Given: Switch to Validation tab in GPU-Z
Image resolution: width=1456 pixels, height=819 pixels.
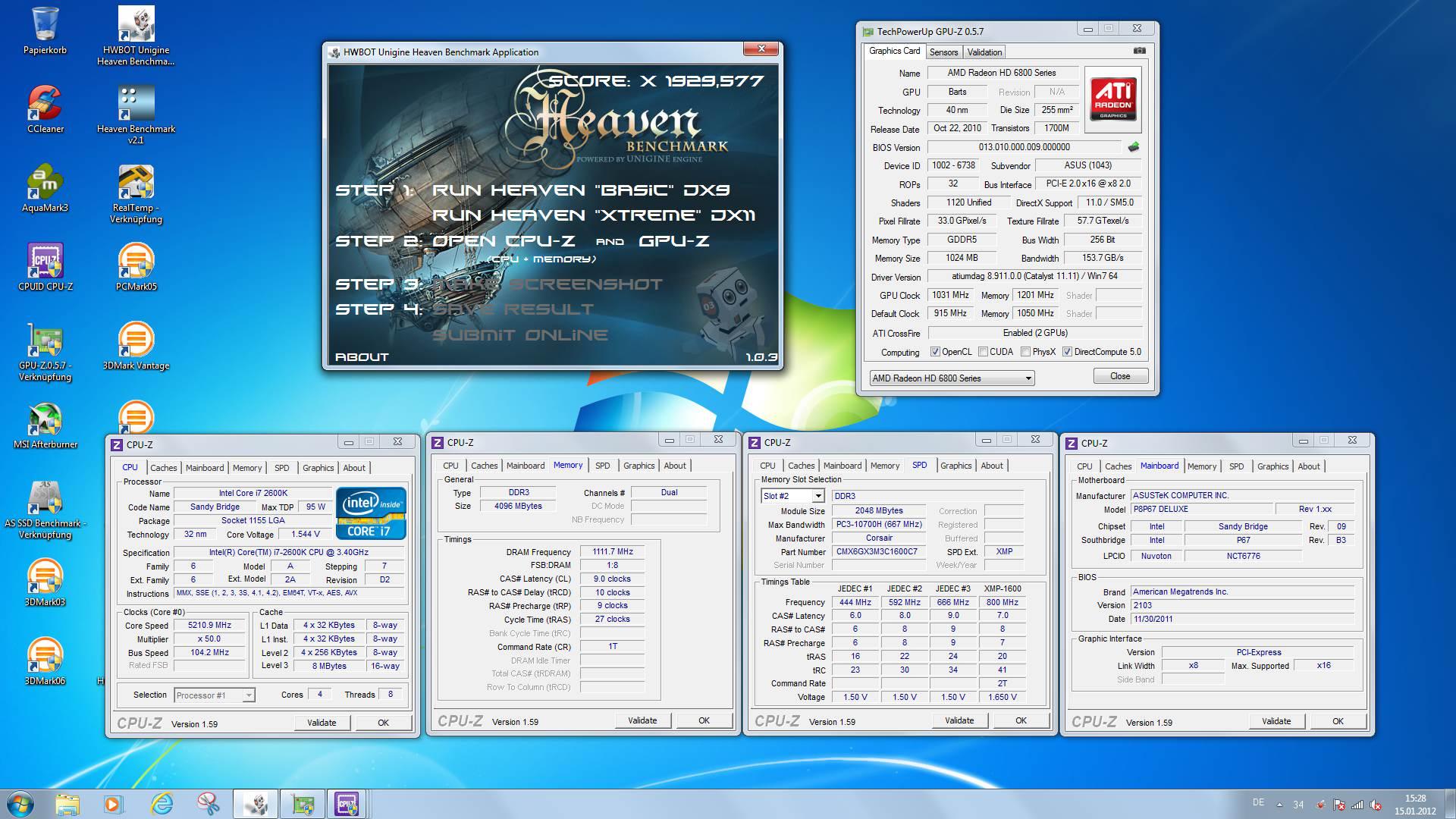Looking at the screenshot, I should [984, 52].
